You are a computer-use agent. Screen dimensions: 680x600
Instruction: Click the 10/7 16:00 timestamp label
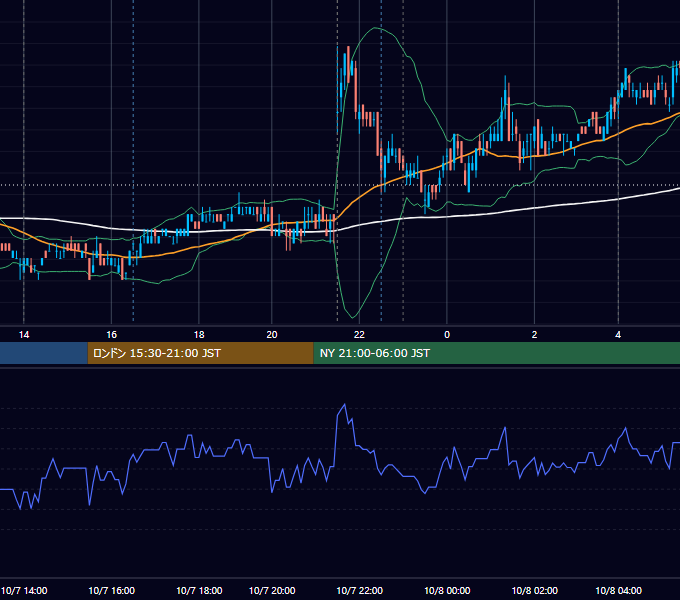111,590
